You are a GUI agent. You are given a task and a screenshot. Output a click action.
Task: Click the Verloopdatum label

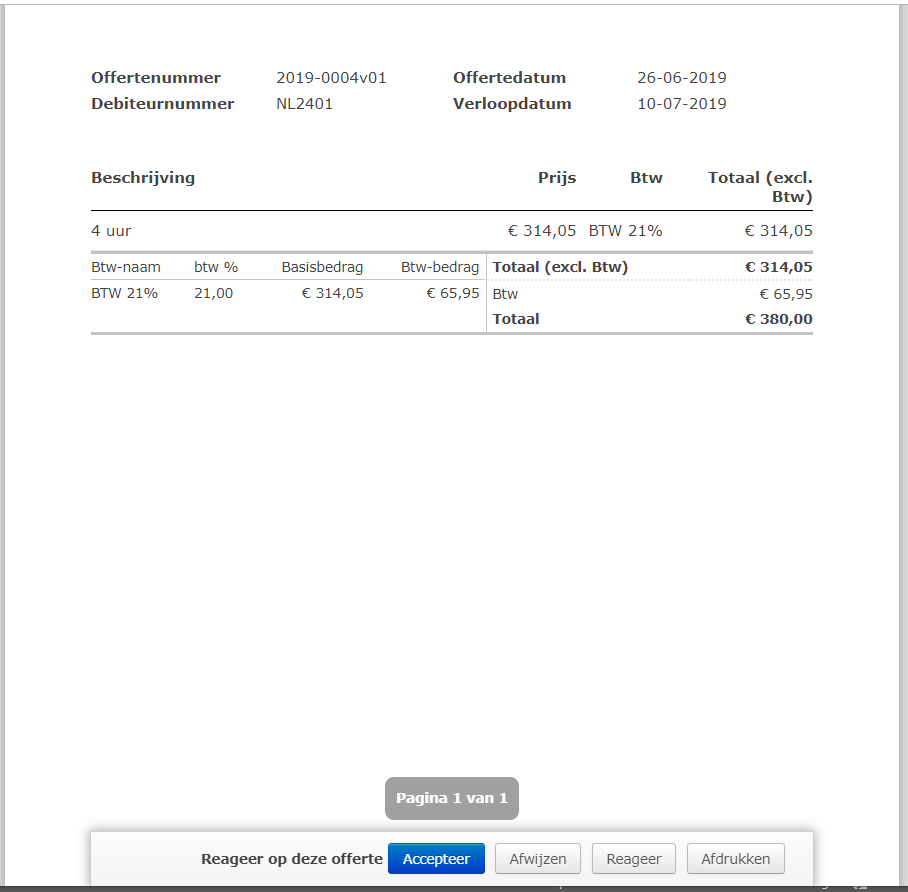tap(512, 104)
